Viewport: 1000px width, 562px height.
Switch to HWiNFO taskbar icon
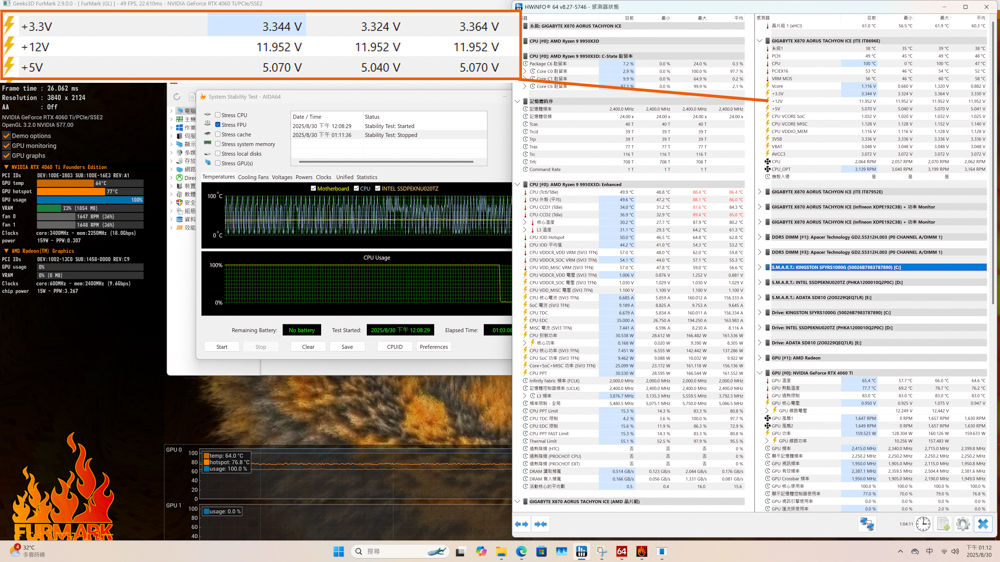coord(581,551)
